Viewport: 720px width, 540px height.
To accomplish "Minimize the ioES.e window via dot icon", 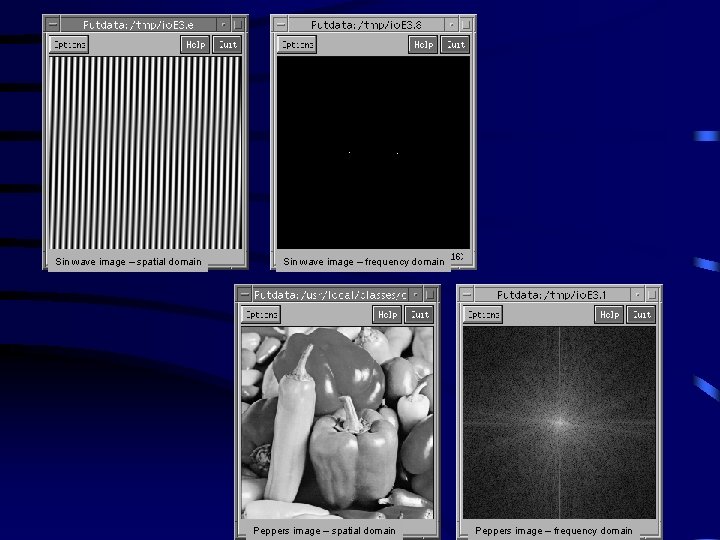I will pos(223,24).
